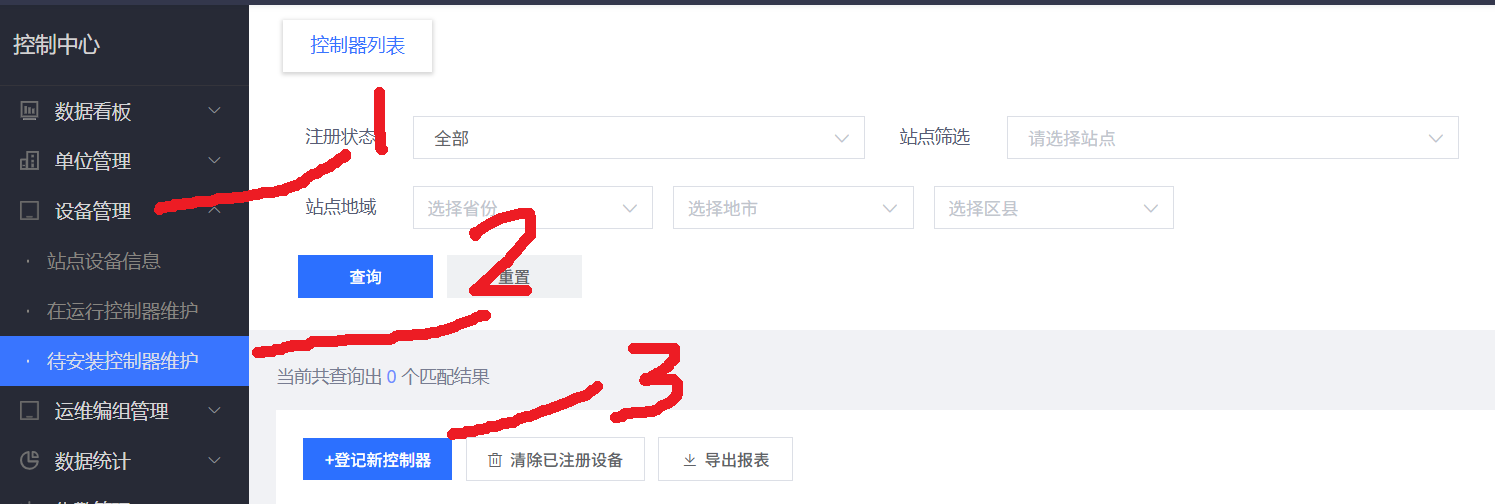
Task: Click the 单位管理 building icon
Action: (29, 161)
